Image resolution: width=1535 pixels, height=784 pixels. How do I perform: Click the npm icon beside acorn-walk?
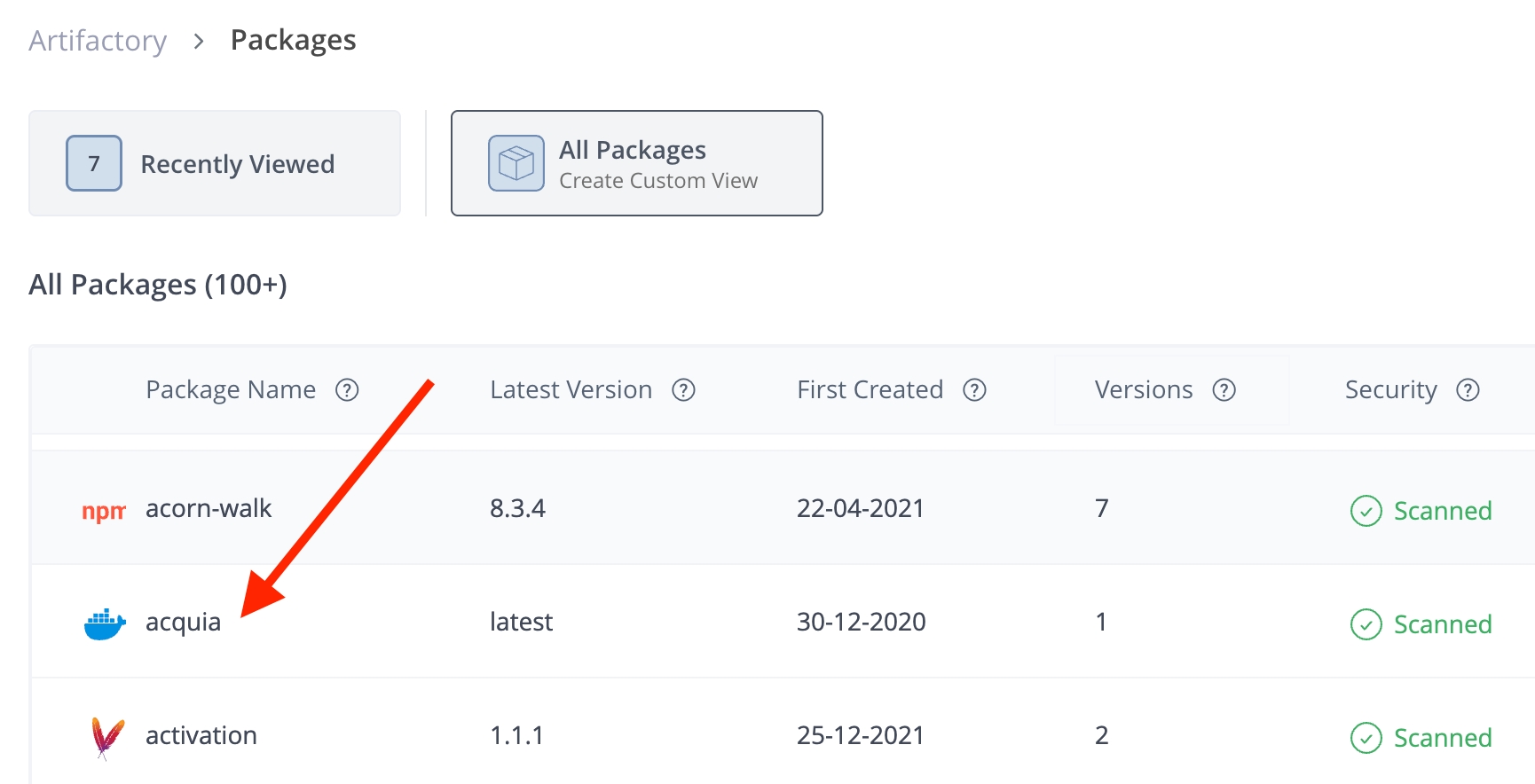click(x=103, y=511)
